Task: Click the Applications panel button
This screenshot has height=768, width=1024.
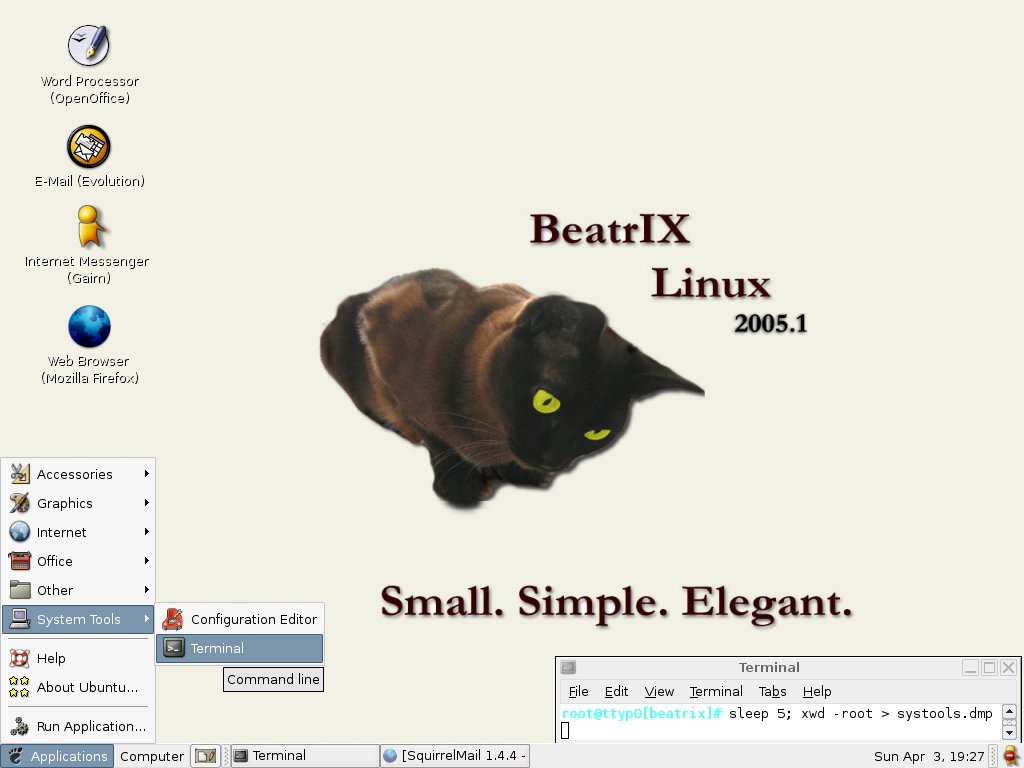Action: [57, 756]
